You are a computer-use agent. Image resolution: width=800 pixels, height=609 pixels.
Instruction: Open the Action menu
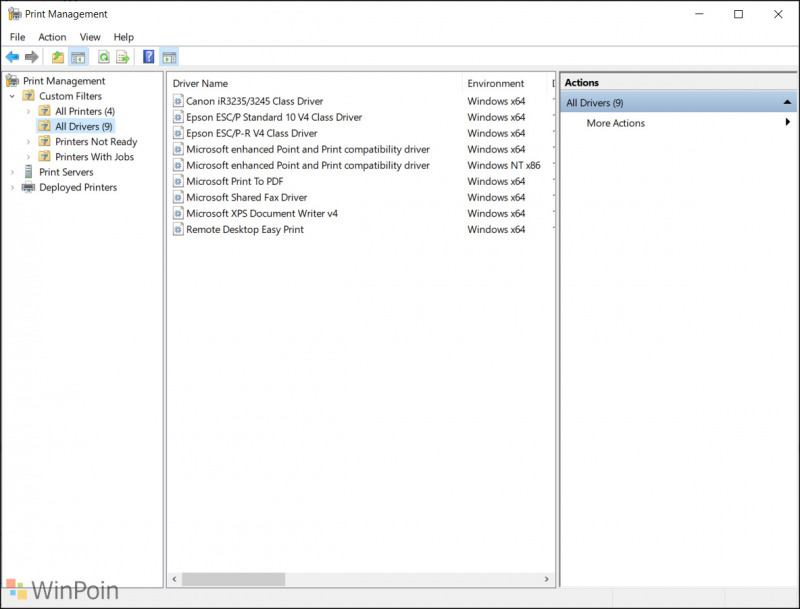52,37
